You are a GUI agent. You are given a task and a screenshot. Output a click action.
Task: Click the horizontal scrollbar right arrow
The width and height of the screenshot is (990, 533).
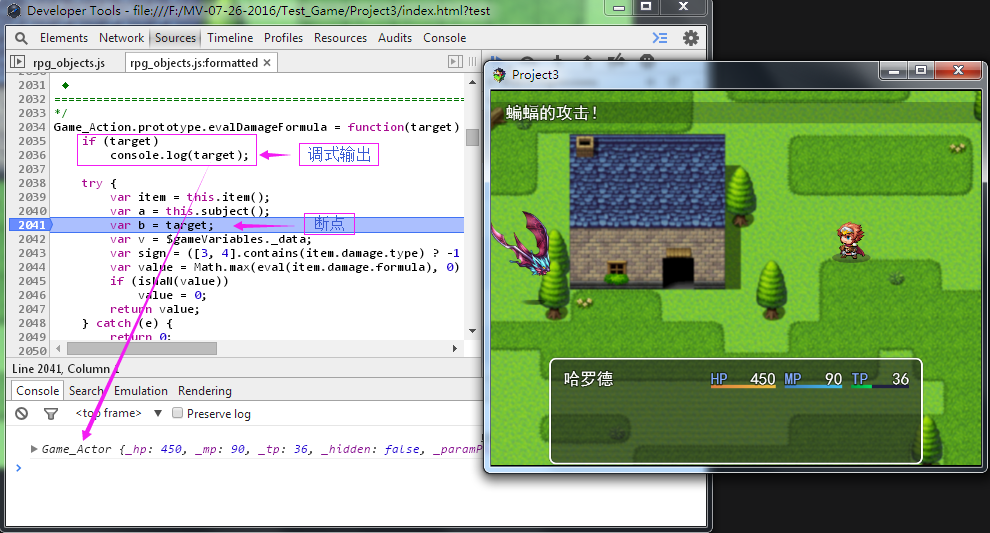point(455,349)
